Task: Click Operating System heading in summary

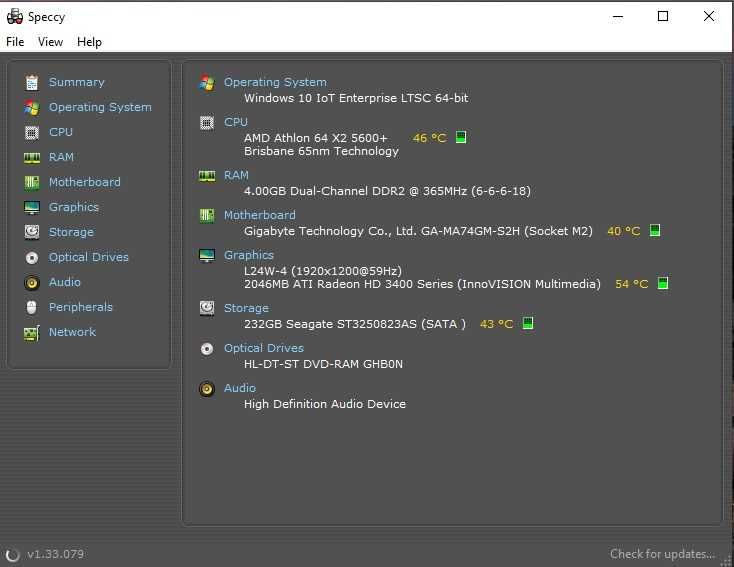Action: coord(275,82)
